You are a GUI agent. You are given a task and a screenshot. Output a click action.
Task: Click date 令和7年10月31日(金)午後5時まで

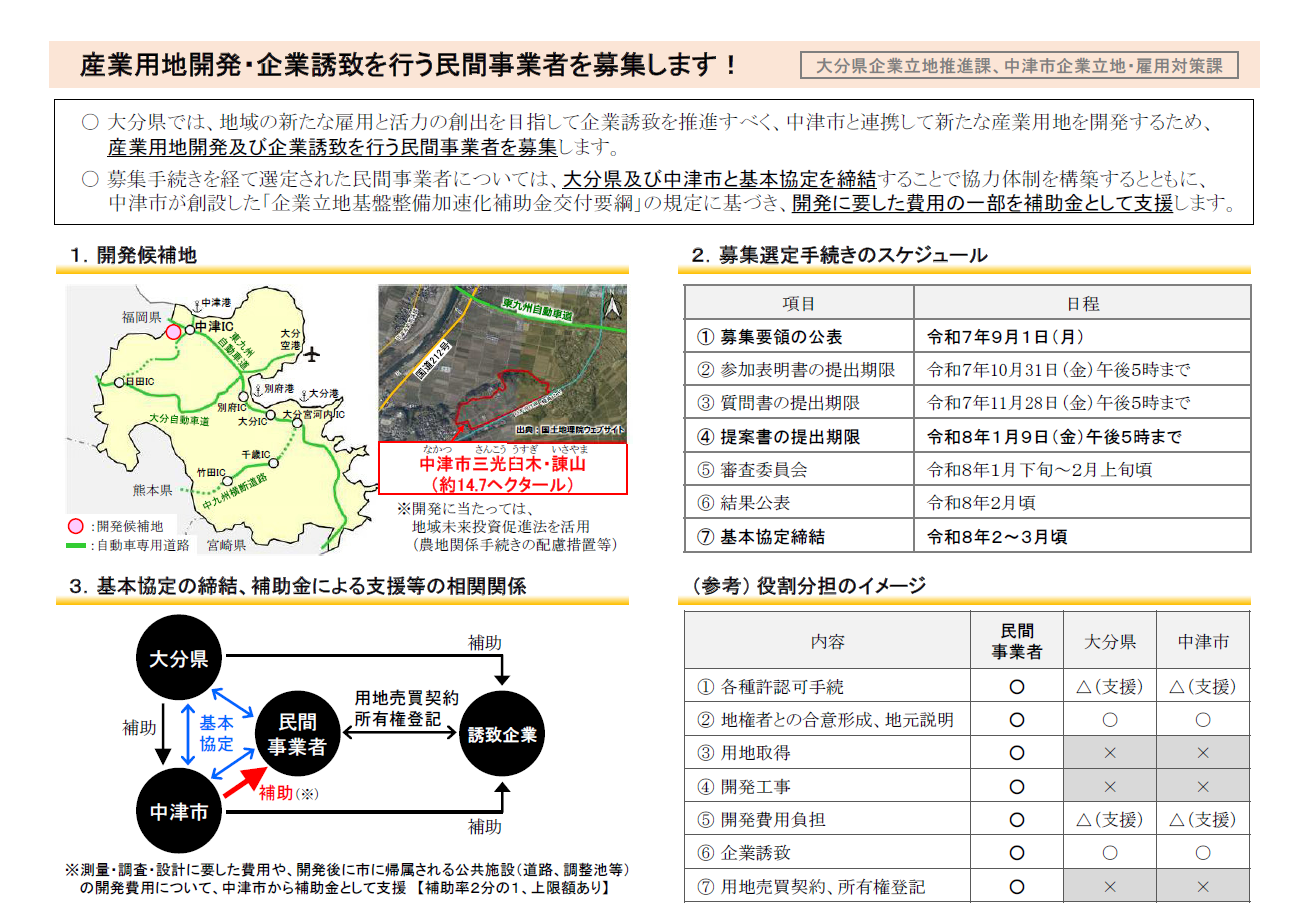(1059, 371)
